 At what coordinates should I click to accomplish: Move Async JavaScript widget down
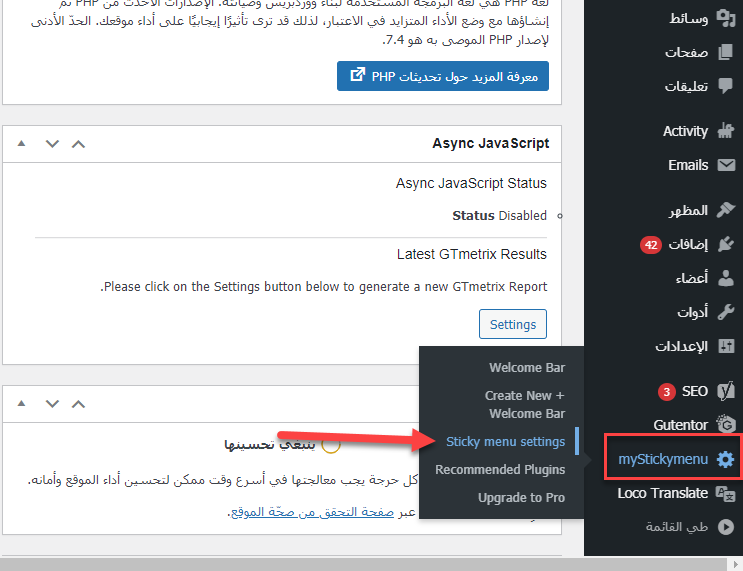[52, 144]
